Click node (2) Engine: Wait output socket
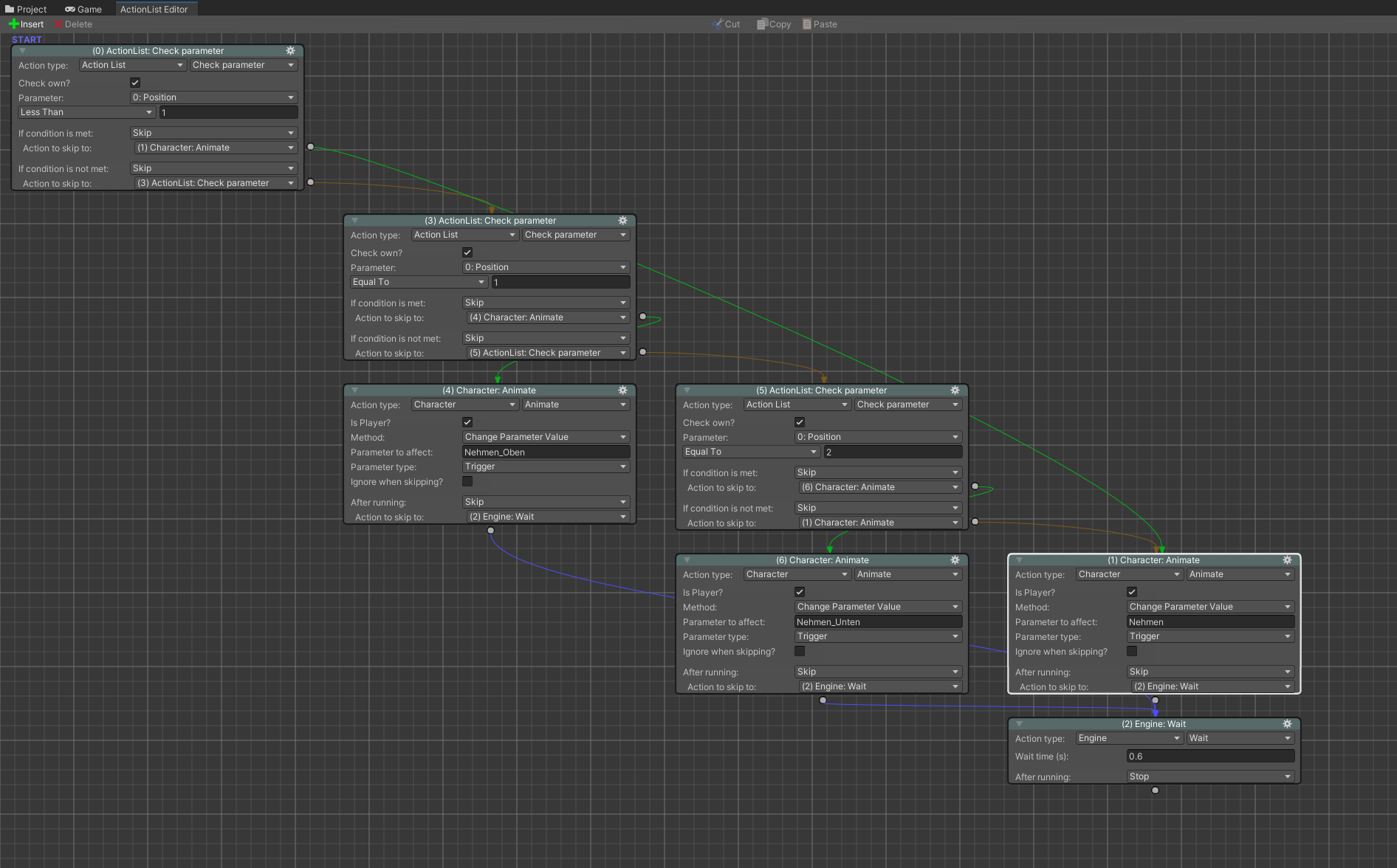The height and width of the screenshot is (868, 1397). click(x=1155, y=790)
